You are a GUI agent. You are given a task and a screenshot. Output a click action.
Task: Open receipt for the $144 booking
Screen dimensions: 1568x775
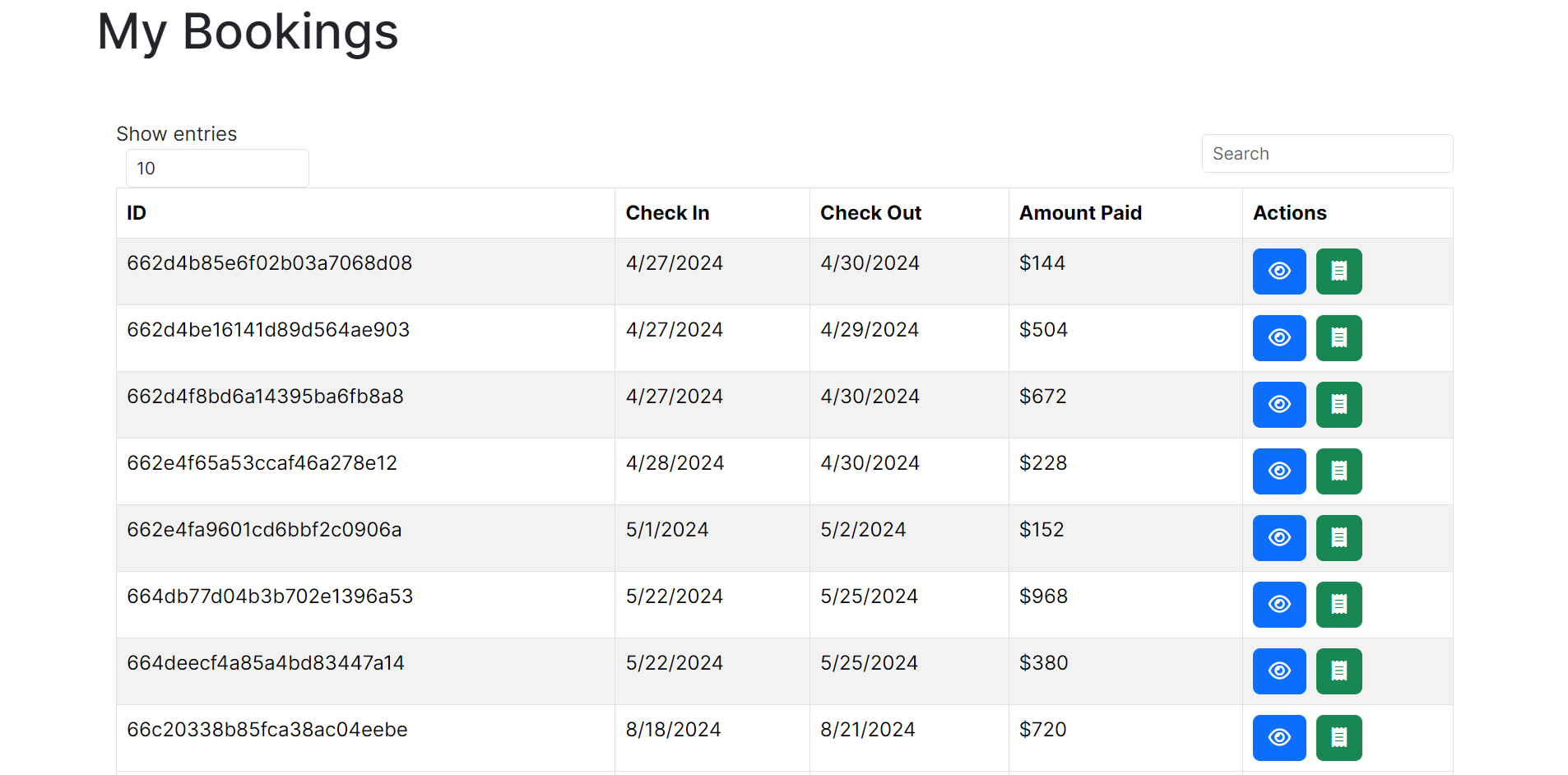click(1338, 271)
